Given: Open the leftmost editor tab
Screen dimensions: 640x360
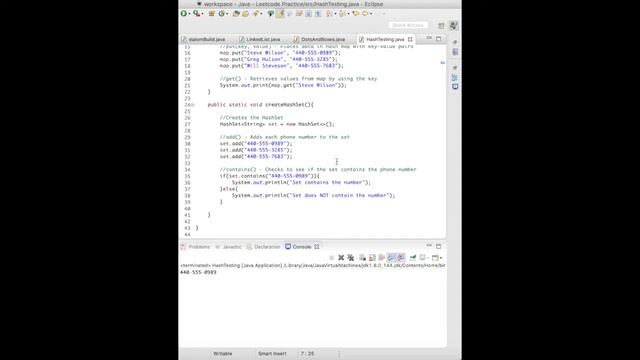Looking at the screenshot, I should coord(203,39).
